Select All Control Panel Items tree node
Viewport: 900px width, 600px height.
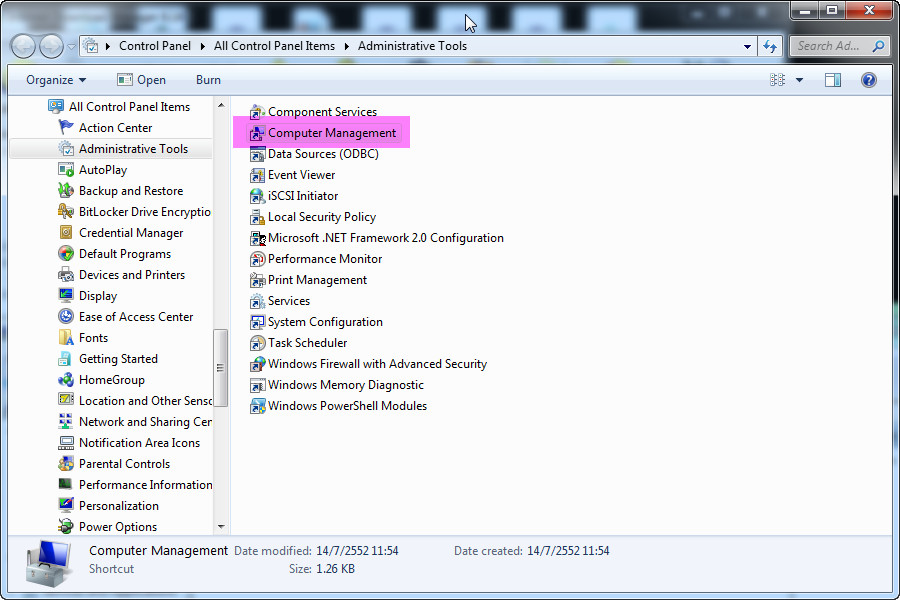point(118,107)
